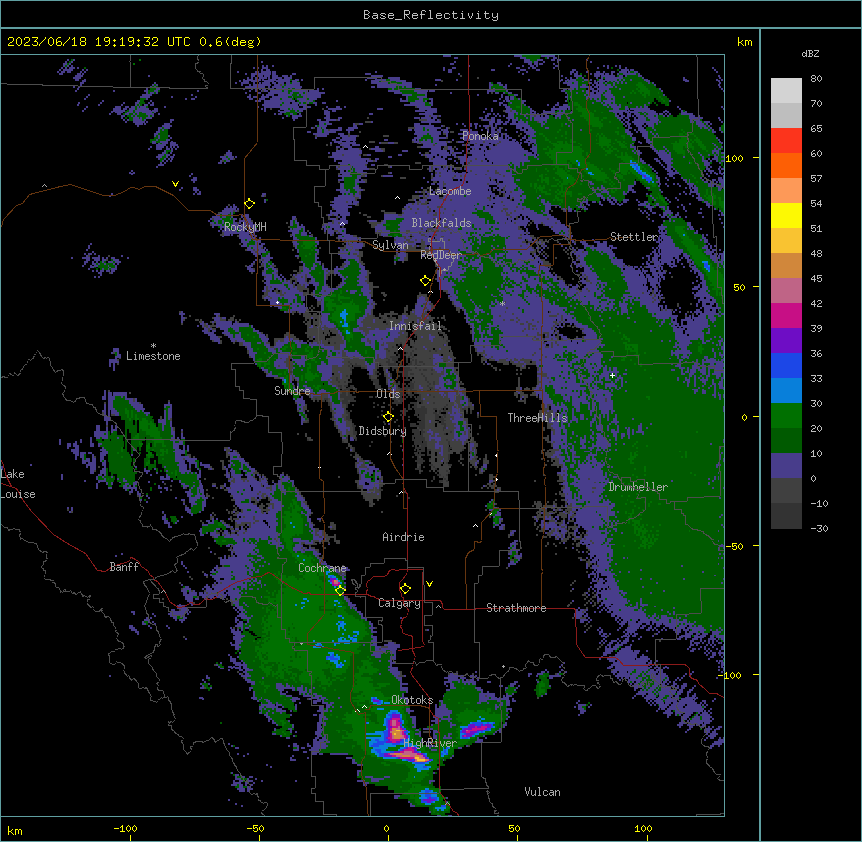This screenshot has width=862, height=842.
Task: Click the Innisfail city label
Action: click(x=415, y=326)
